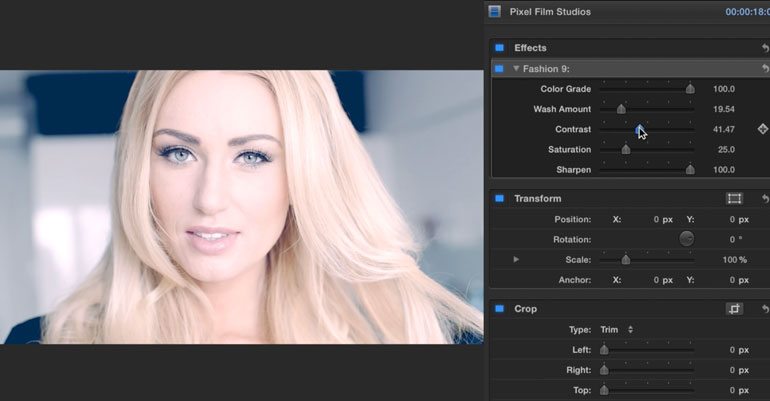Viewport: 770px width, 401px height.
Task: Click the Scale 100 % value
Action: click(x=734, y=260)
